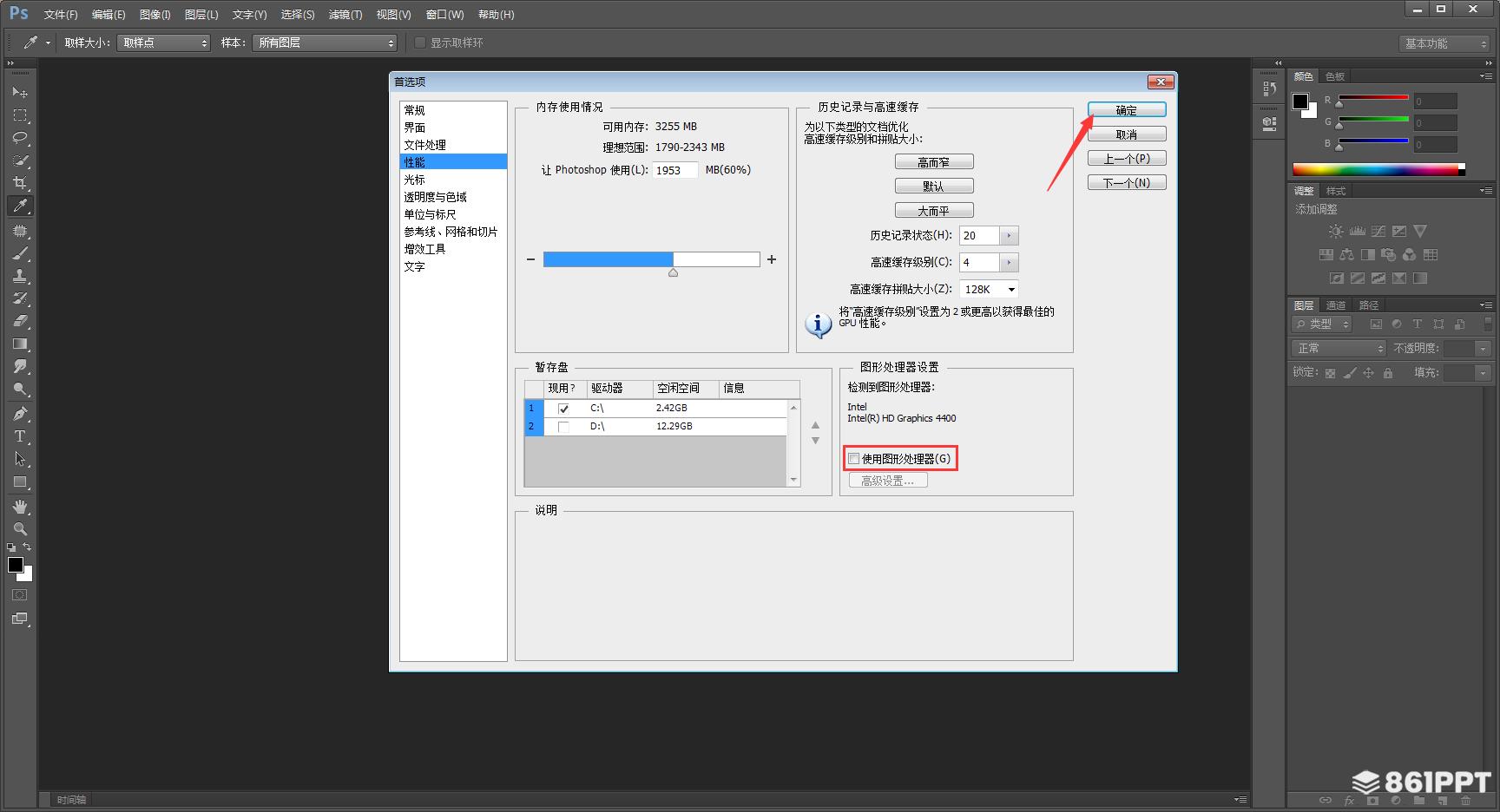This screenshot has width=1500, height=812.
Task: Select the Path Selection tool
Action: [x=20, y=459]
